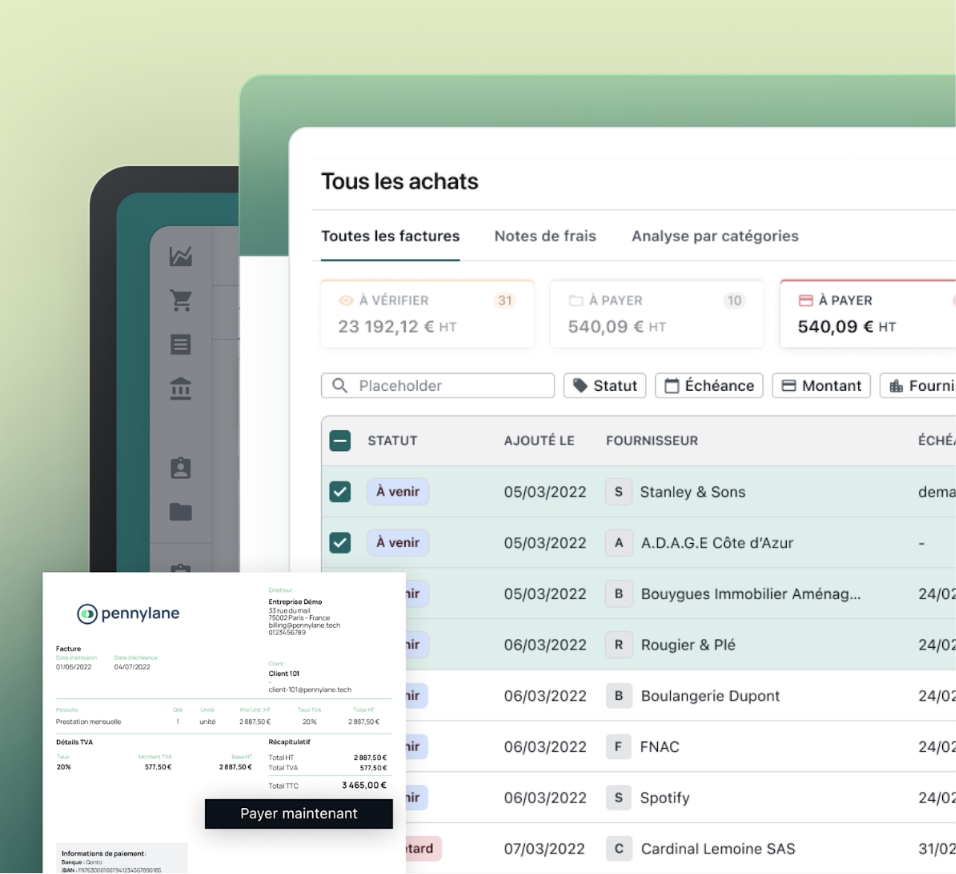Switch to the Notes de frais tab
The height and width of the screenshot is (874, 956).
(545, 237)
